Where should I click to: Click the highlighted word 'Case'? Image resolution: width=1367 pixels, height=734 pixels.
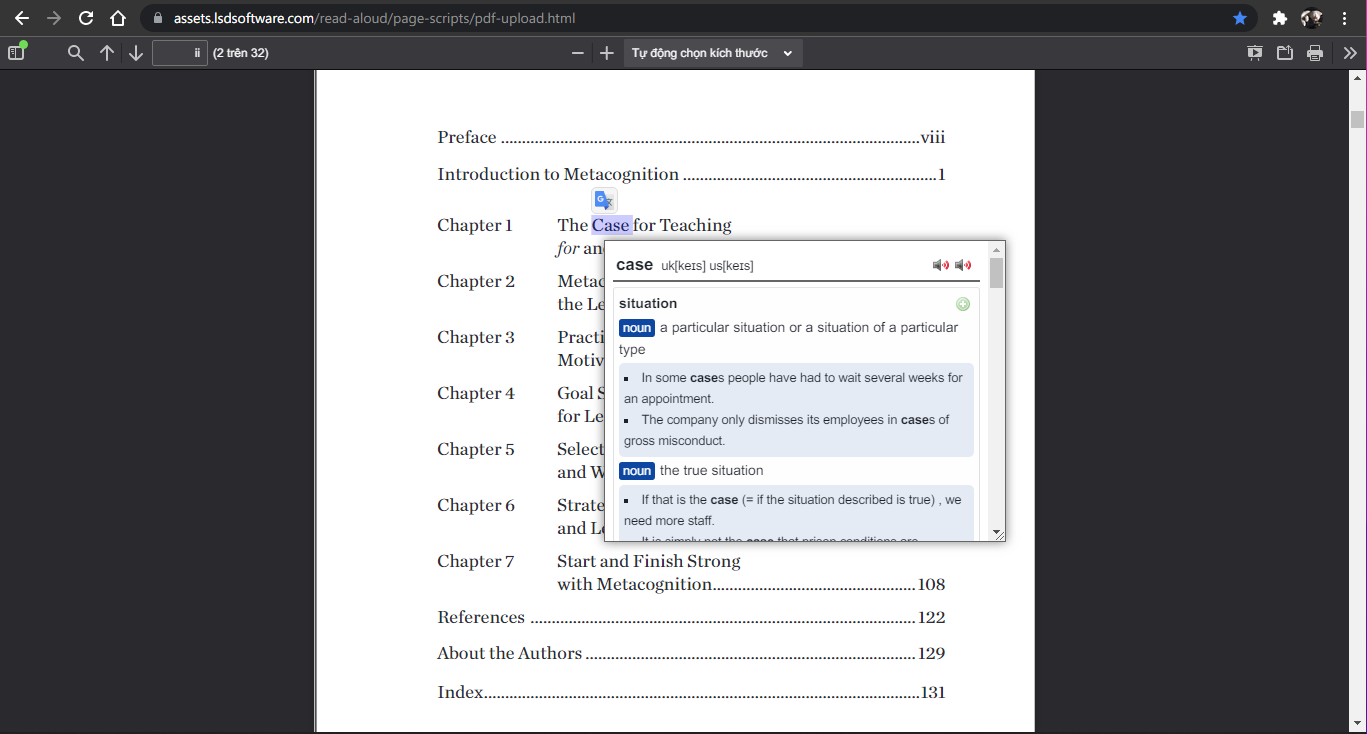(611, 225)
